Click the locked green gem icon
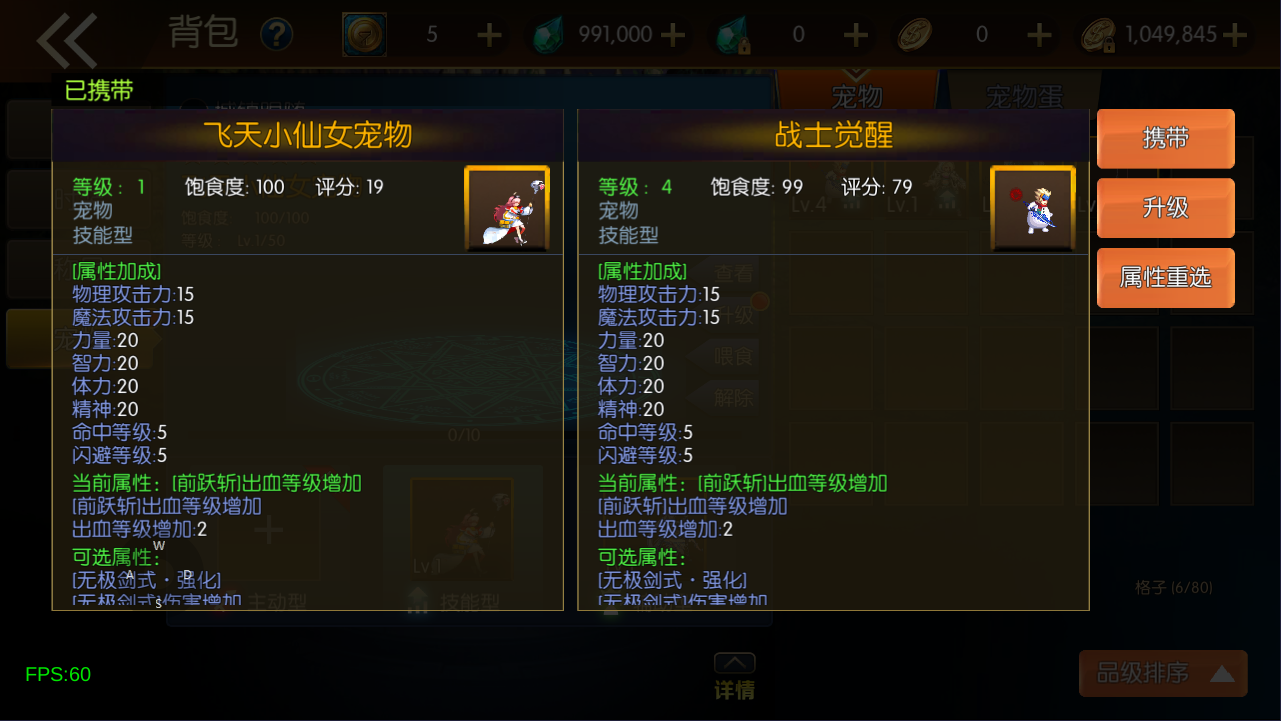The height and width of the screenshot is (721, 1281). click(733, 36)
